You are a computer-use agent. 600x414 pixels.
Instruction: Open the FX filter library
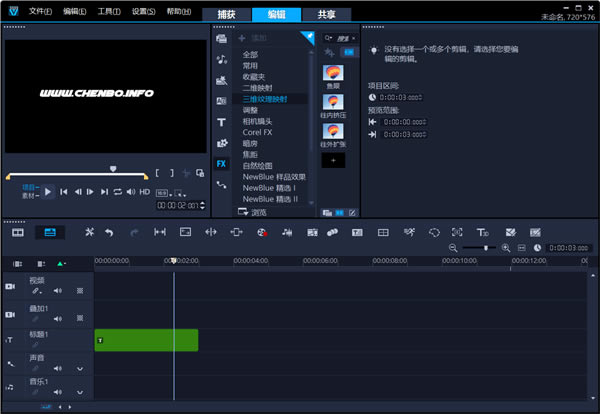point(221,164)
